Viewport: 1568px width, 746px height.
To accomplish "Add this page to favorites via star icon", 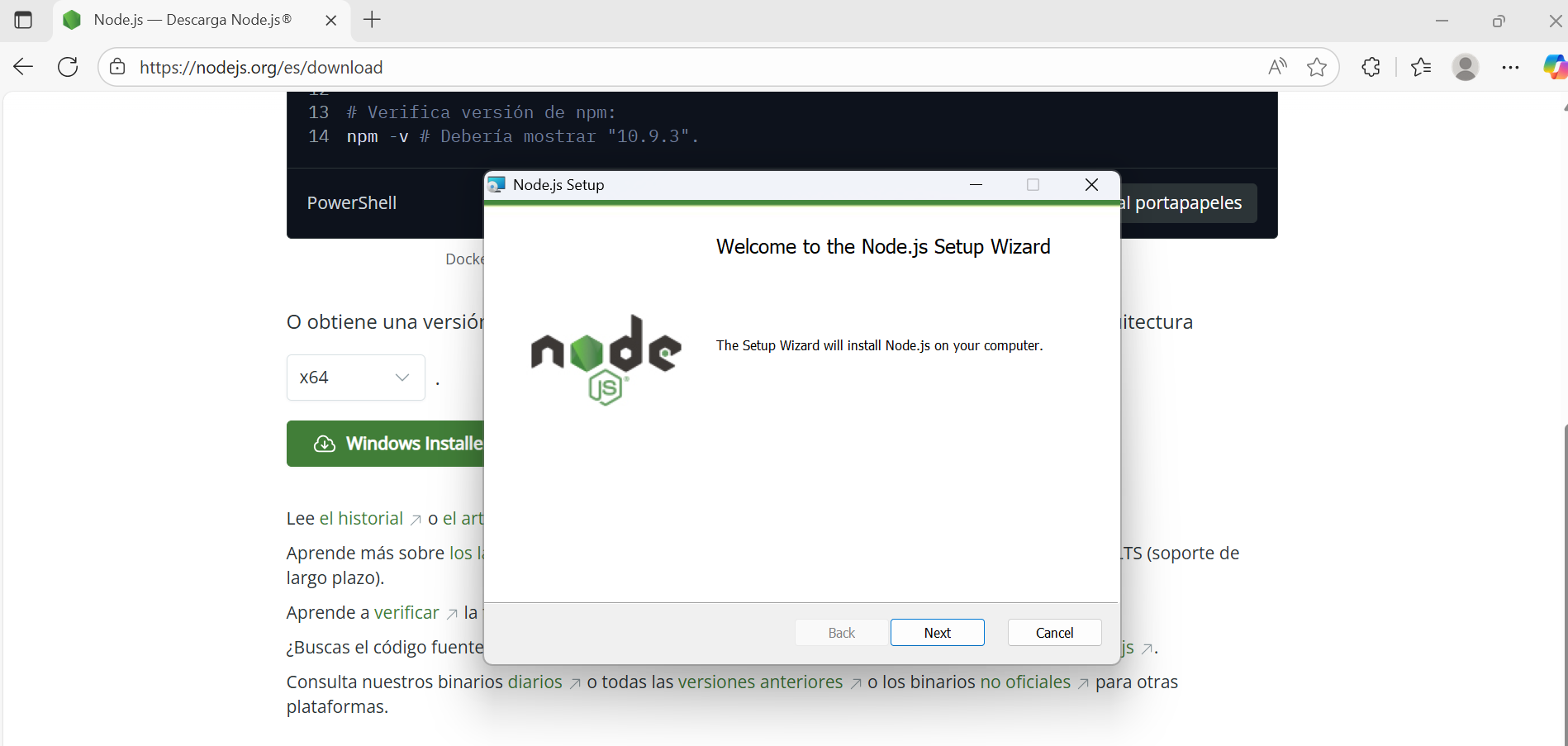I will 1317,67.
